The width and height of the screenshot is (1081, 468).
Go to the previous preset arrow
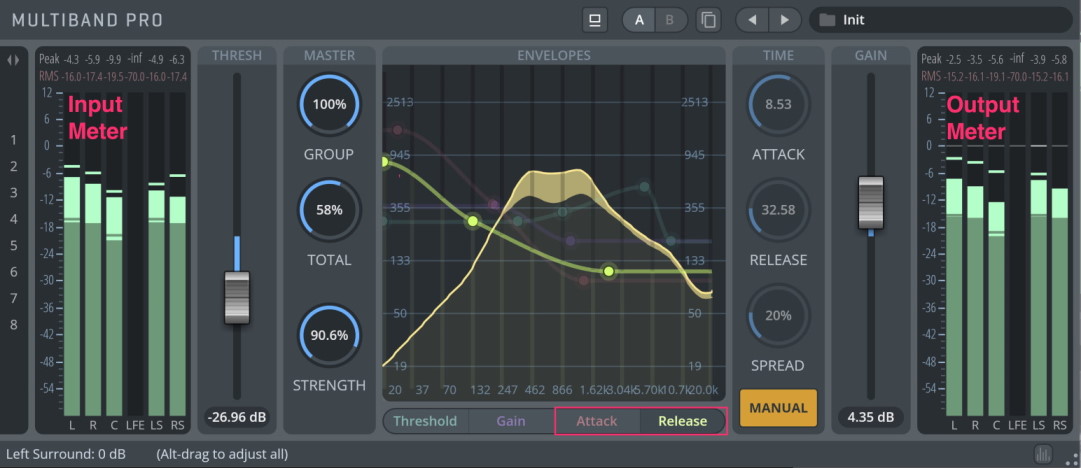point(753,20)
